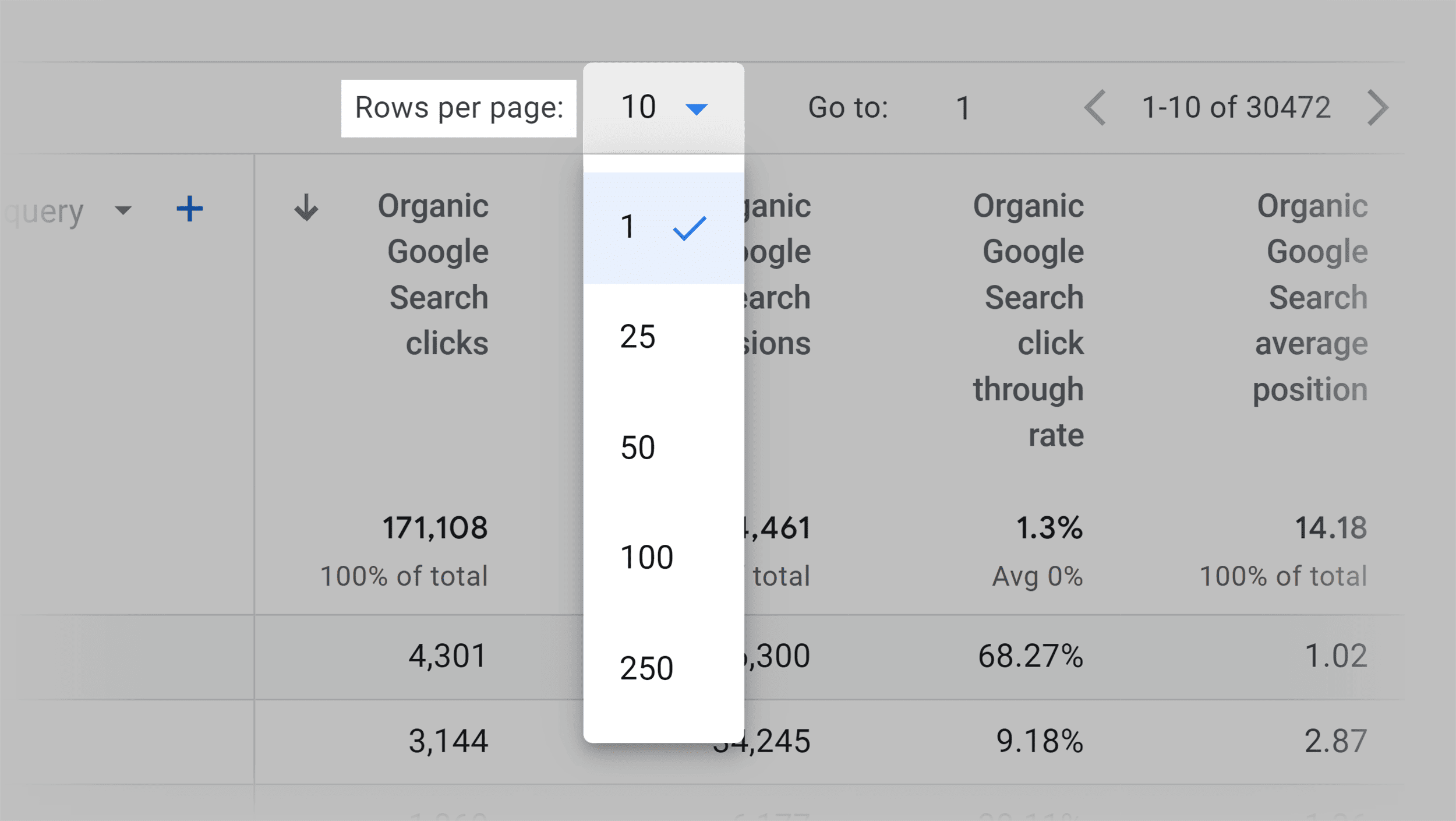Click the blue plus add-dimension icon
This screenshot has width=1456, height=821.
[x=189, y=209]
